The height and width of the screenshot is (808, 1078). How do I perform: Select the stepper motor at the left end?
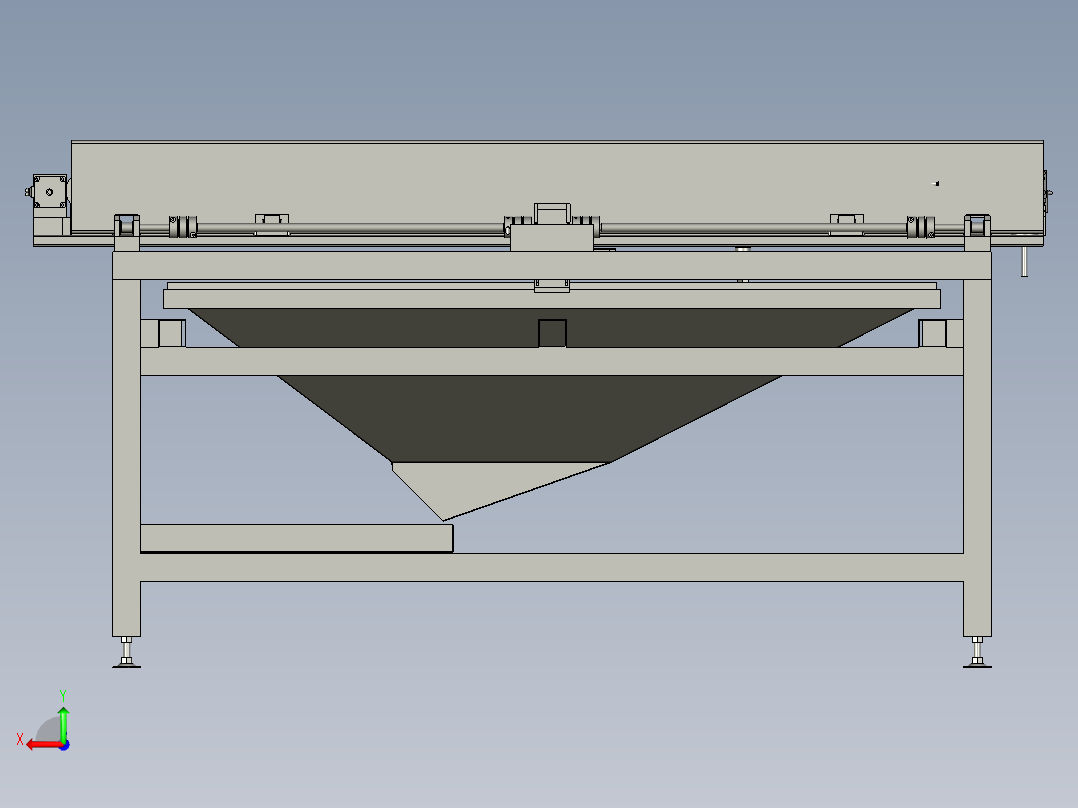click(x=50, y=192)
